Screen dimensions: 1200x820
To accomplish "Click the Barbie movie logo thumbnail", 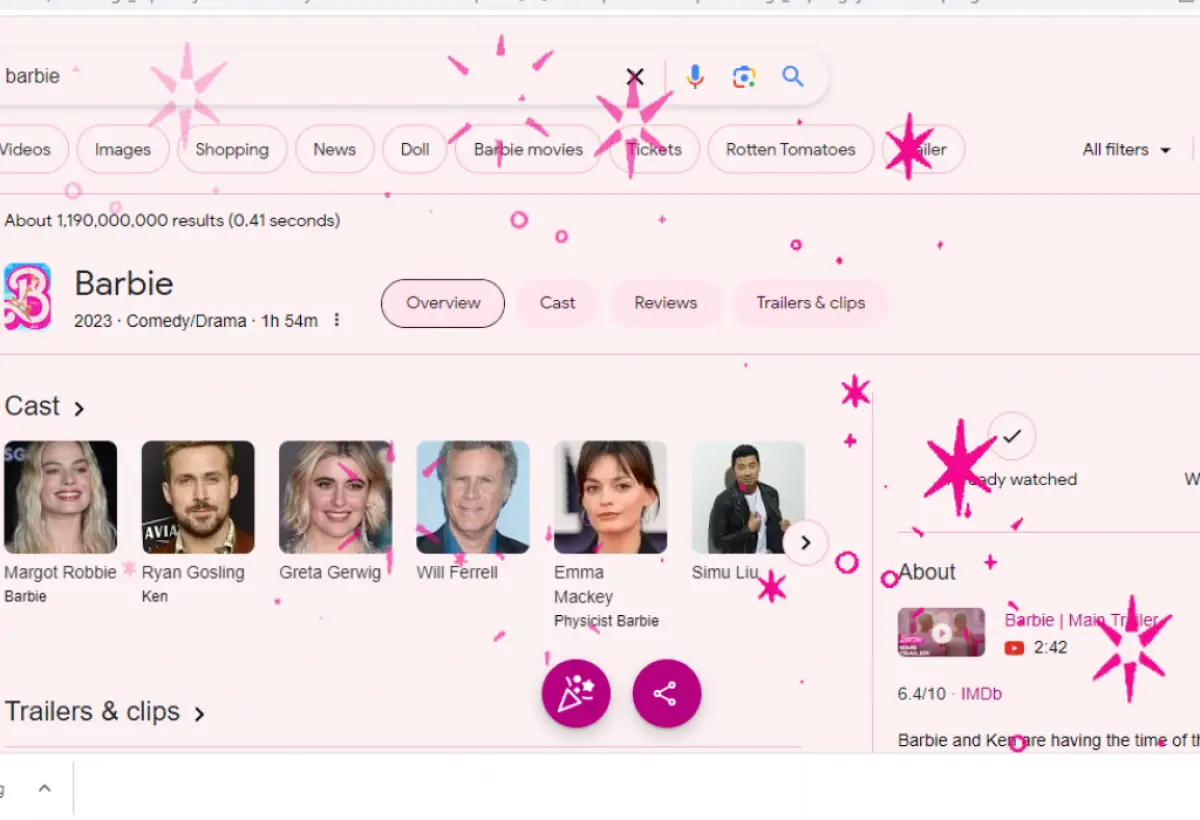I will (x=28, y=295).
